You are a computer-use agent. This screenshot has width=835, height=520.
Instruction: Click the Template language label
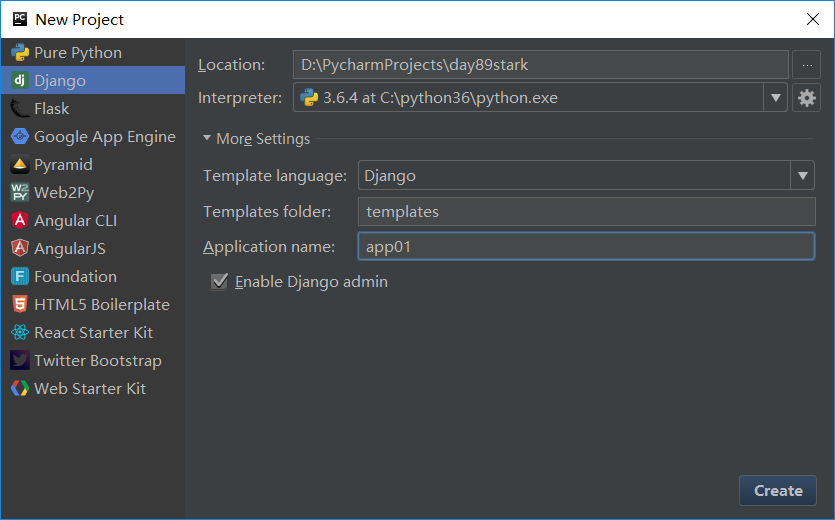pos(275,175)
